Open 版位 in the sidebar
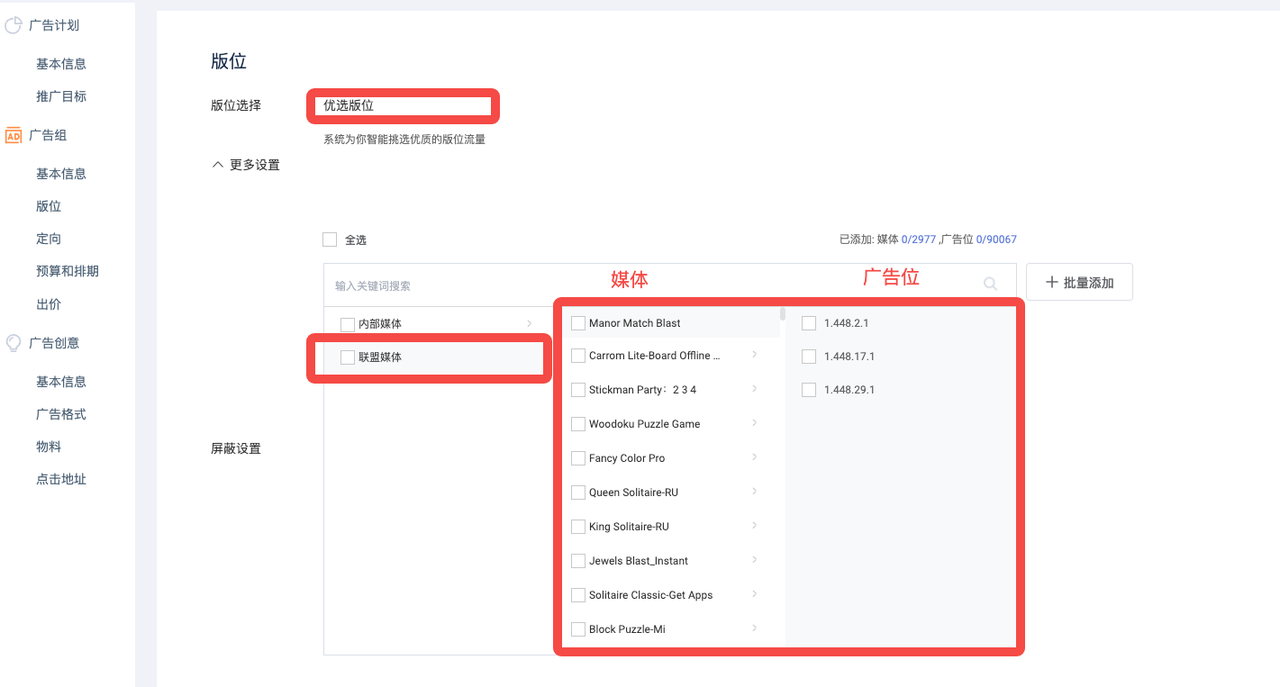 coord(49,206)
